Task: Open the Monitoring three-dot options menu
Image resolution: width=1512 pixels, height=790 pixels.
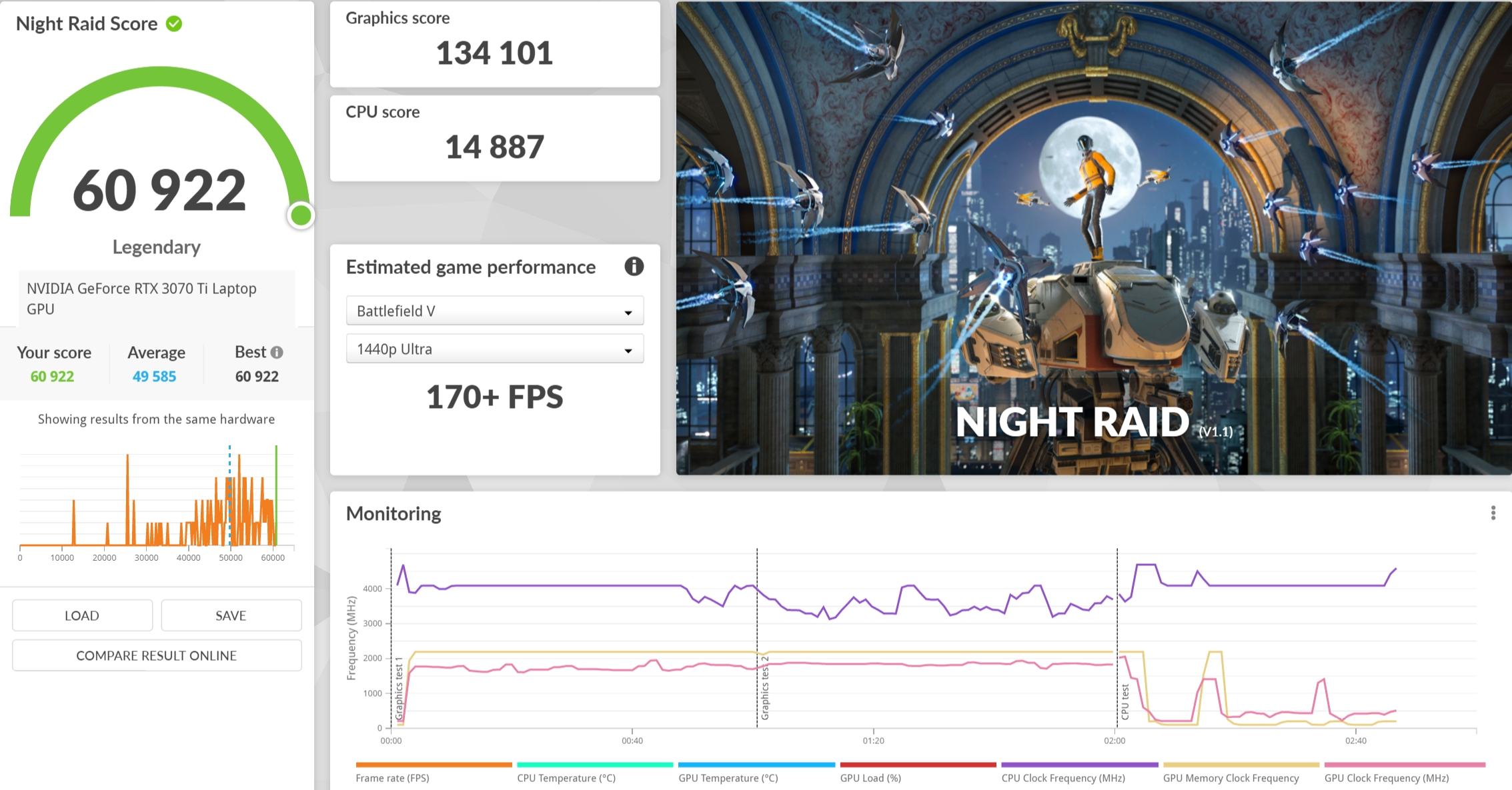Action: 1493,513
